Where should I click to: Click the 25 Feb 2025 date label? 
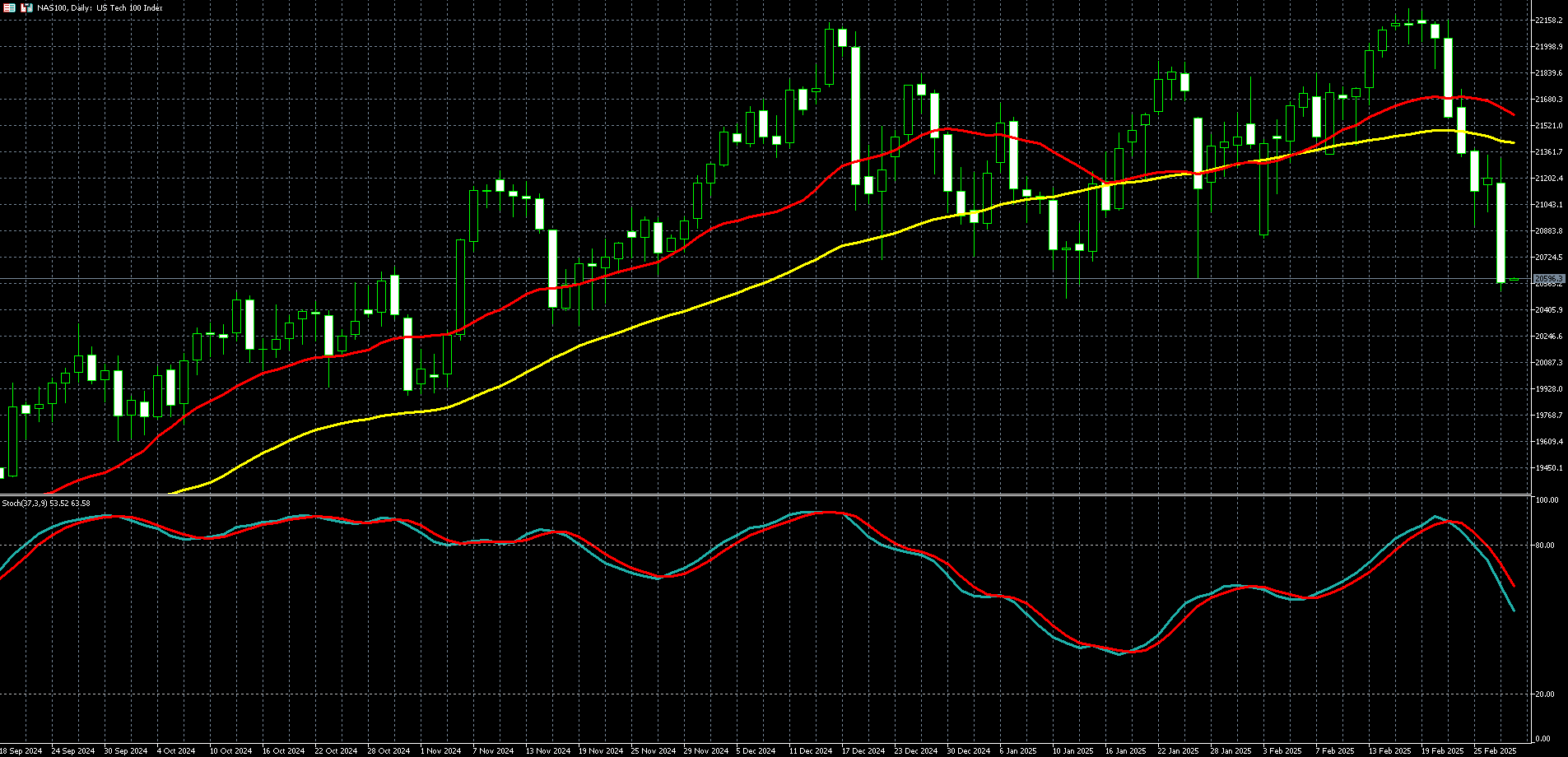1495,751
